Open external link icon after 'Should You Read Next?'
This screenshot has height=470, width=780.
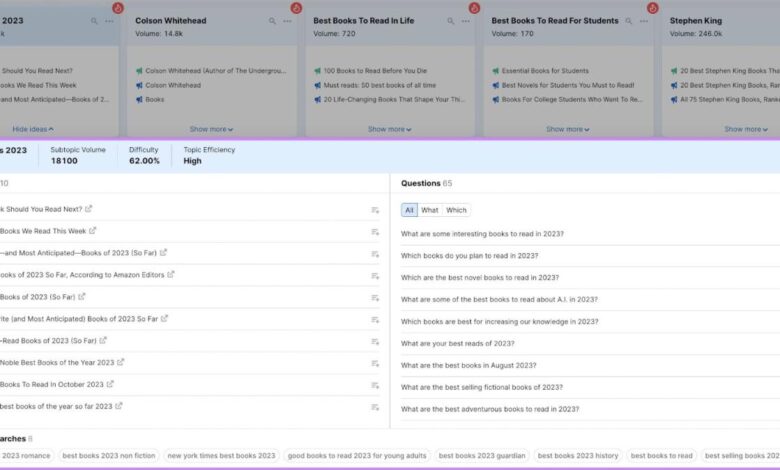(x=89, y=209)
